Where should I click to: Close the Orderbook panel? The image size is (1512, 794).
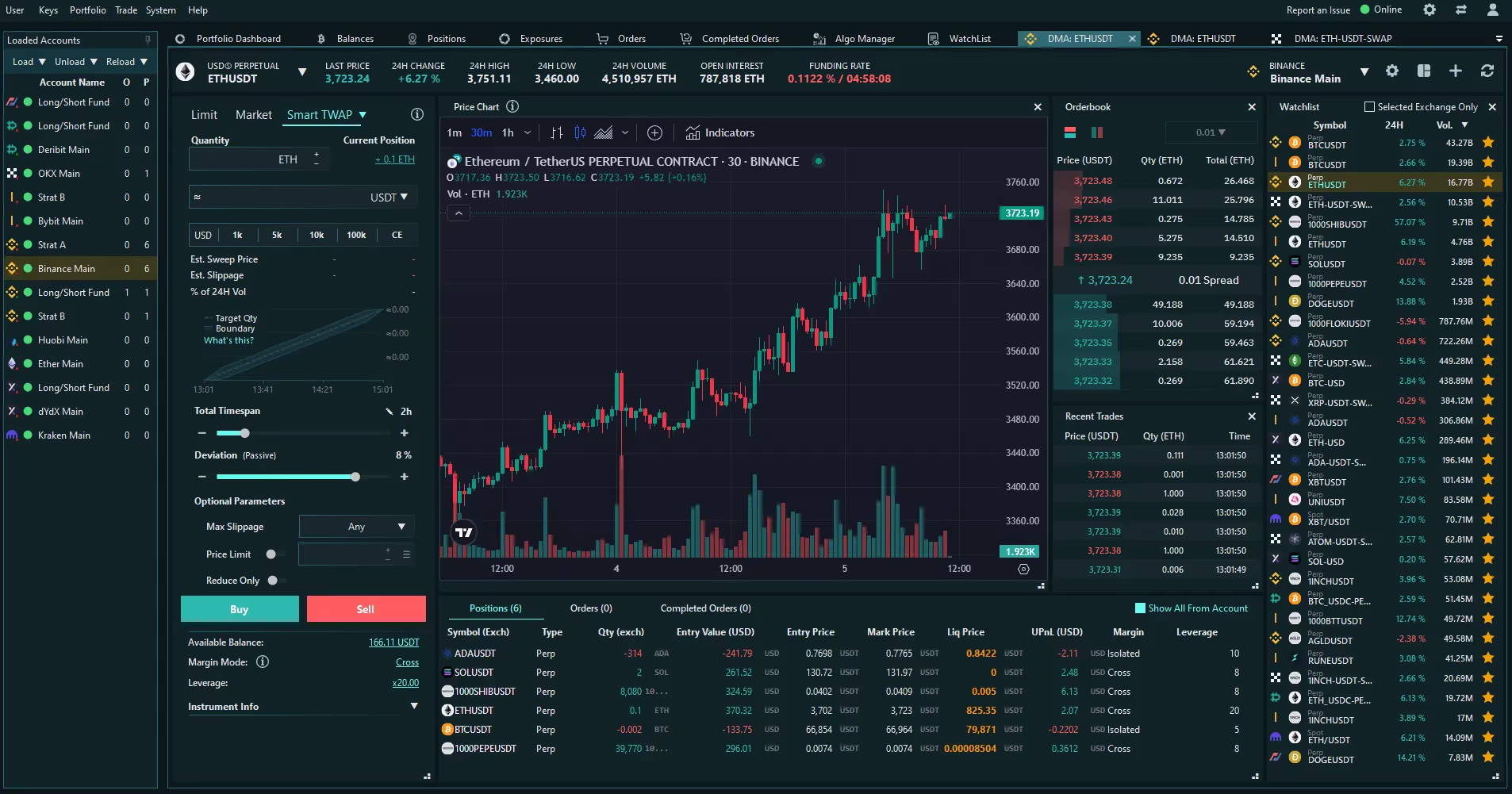click(1252, 107)
